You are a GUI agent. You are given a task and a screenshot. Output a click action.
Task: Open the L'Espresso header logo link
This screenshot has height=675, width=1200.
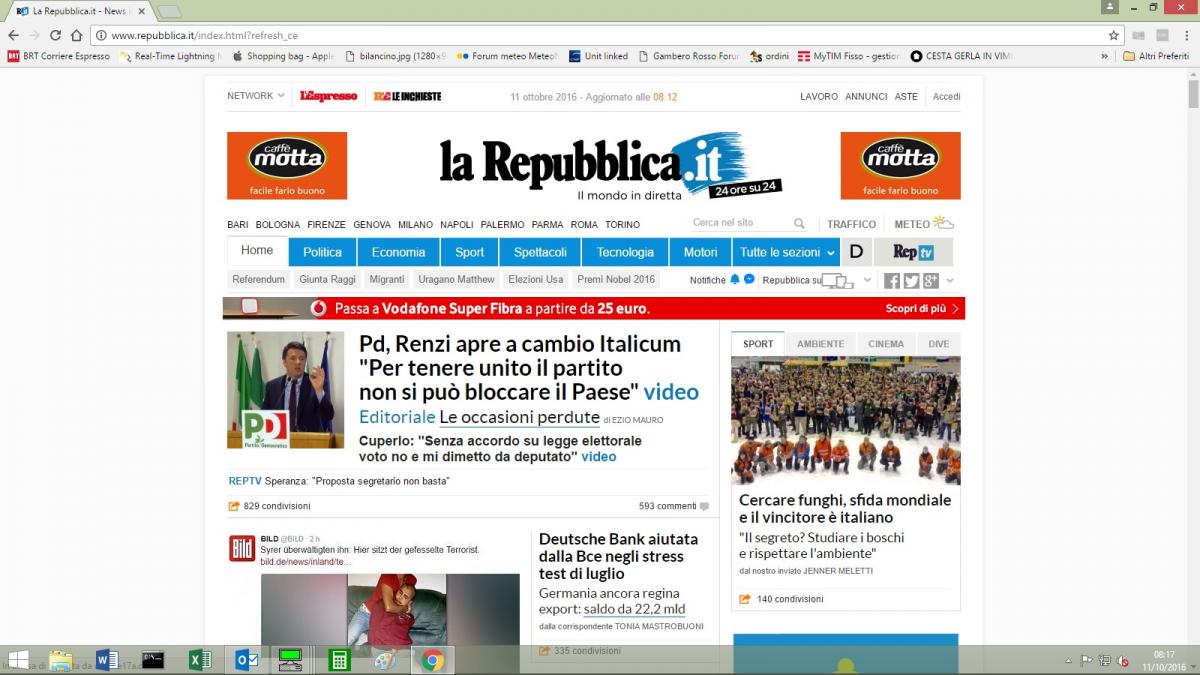[328, 96]
